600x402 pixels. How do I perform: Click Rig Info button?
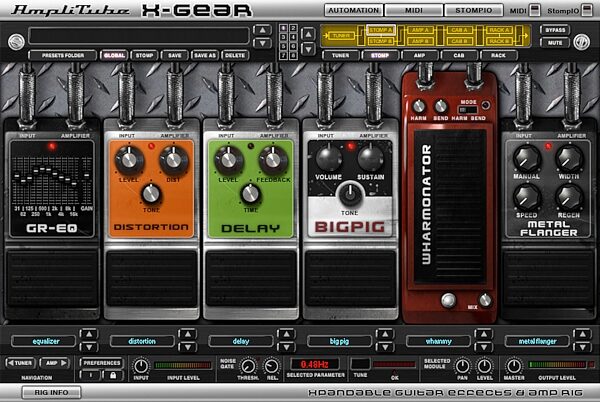pyautogui.click(x=51, y=392)
